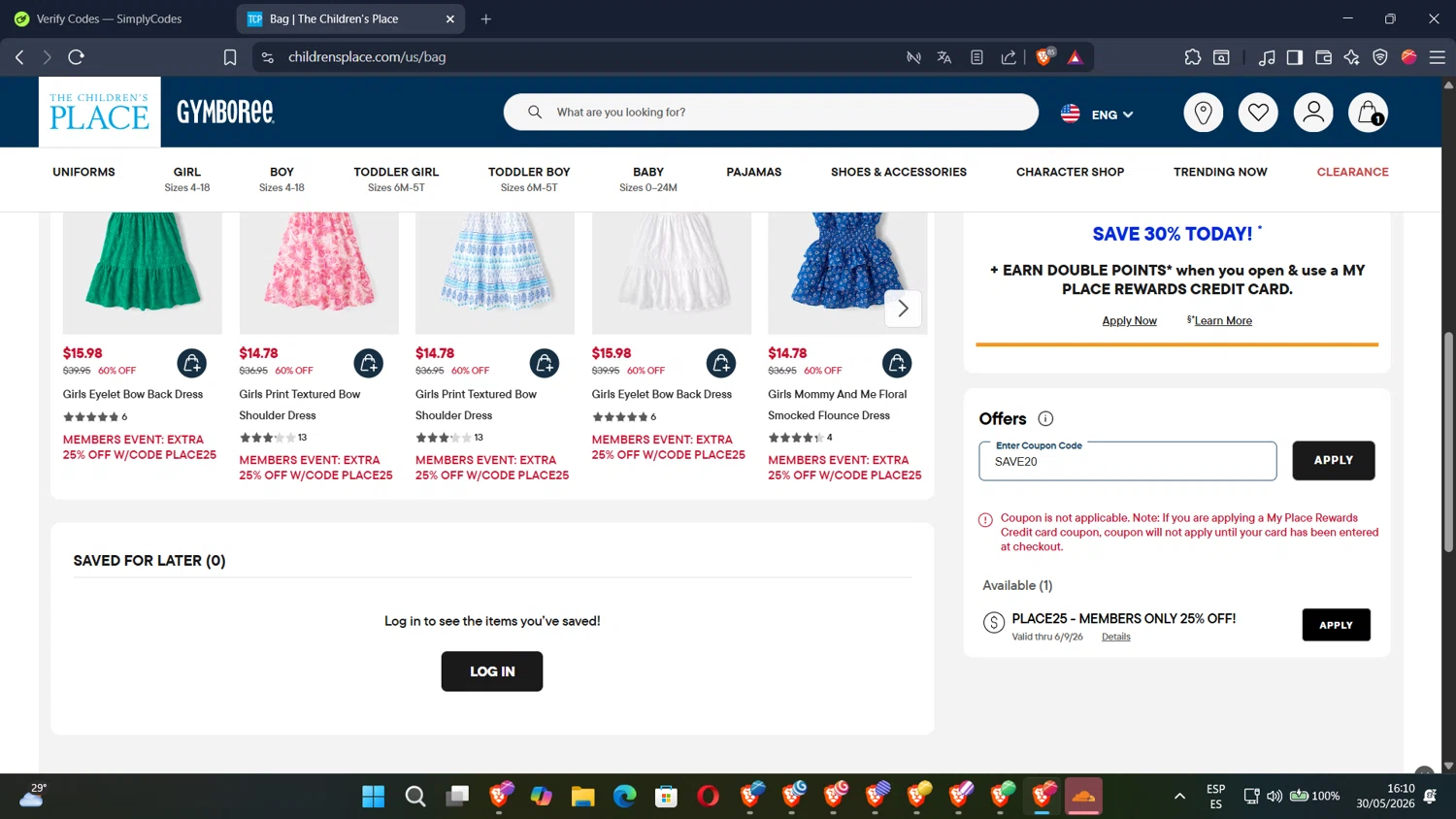Close the Children's Place Bag tab

click(450, 18)
